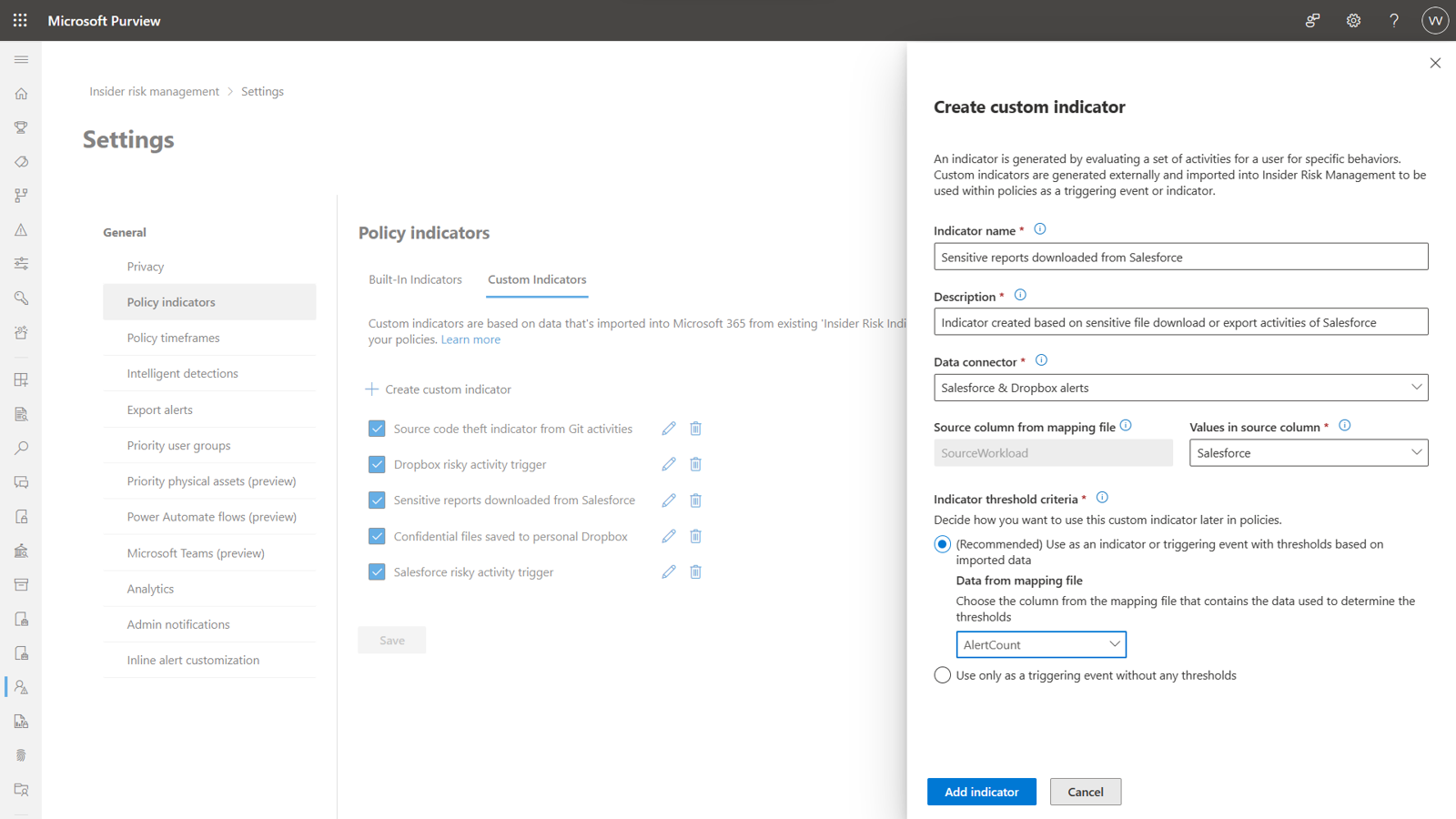1456x819 pixels.
Task: Open the Settings gear in the header
Action: [x=1353, y=20]
